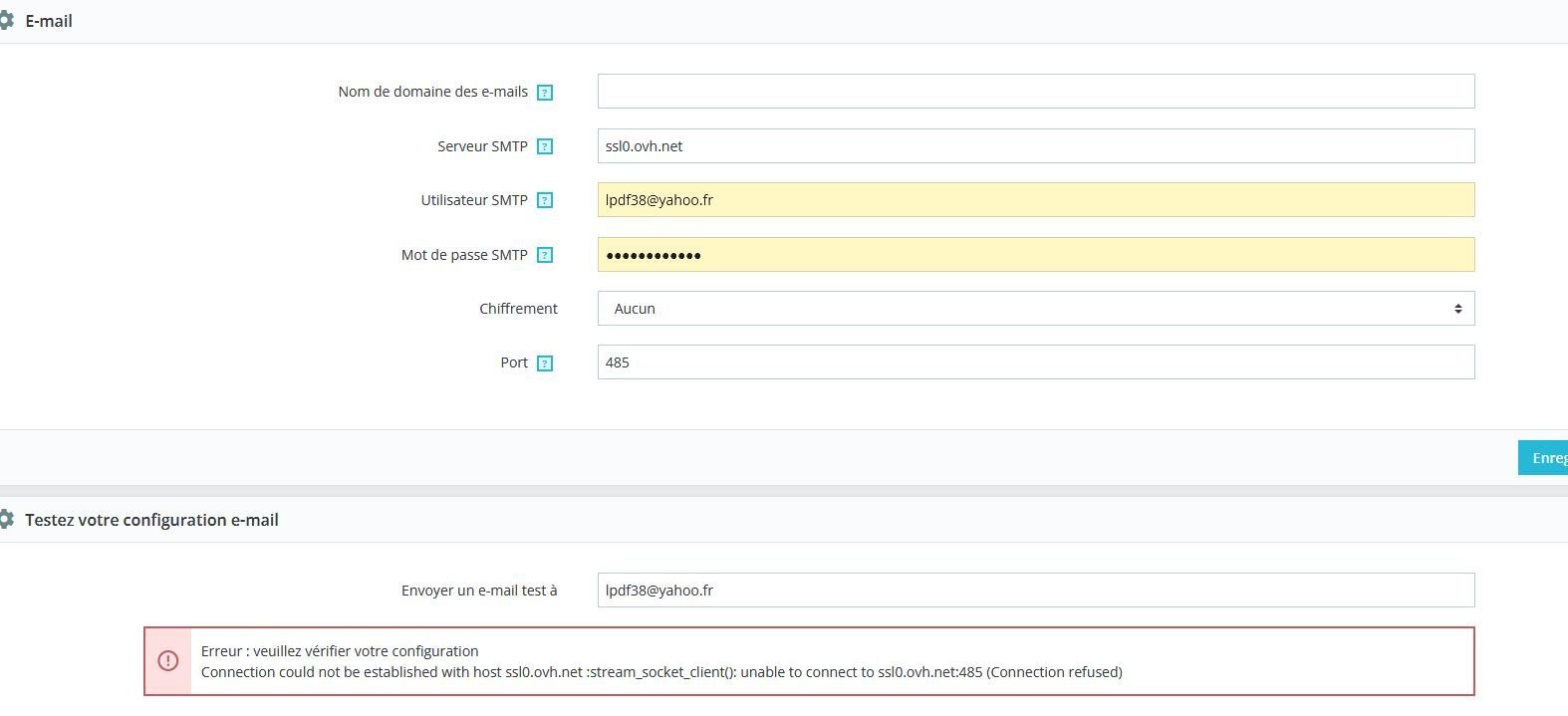Open help icon beside Port

coord(545,363)
